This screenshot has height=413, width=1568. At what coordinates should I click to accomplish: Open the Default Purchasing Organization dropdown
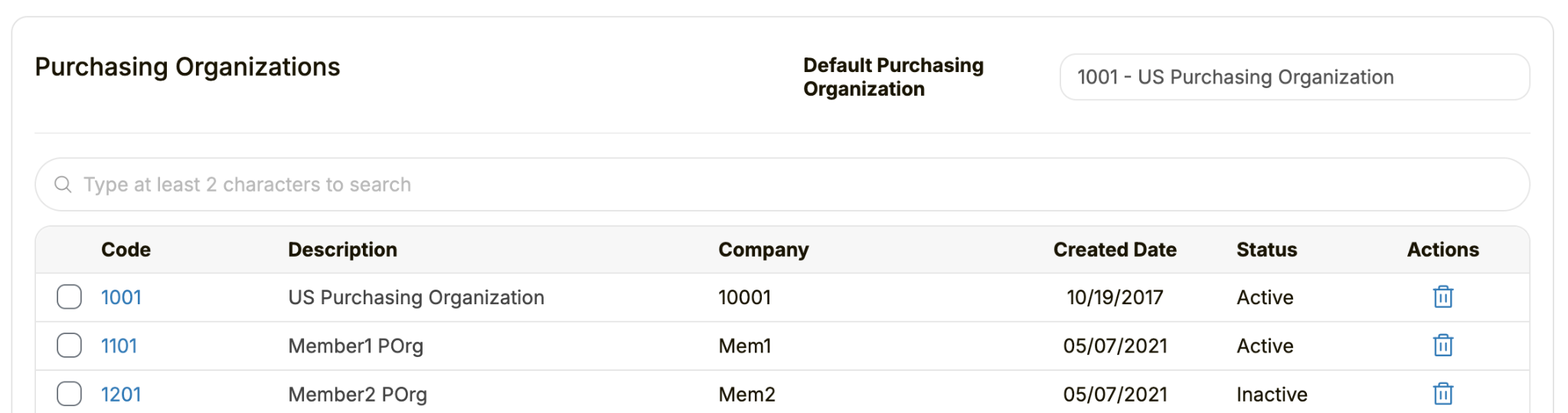click(1294, 77)
